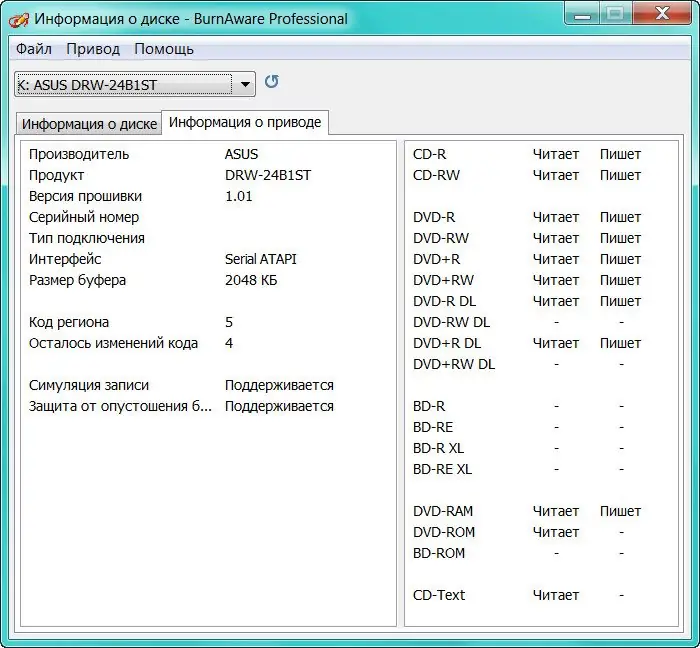Click the BD-RE row label
Screen dimensions: 700x648
[433, 427]
